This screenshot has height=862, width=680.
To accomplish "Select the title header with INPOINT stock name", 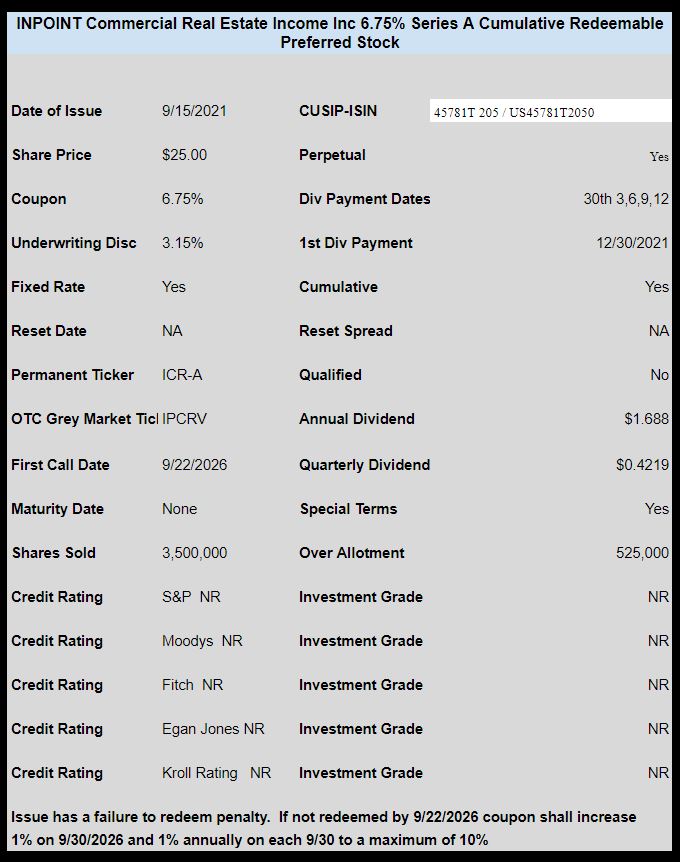I will pyautogui.click(x=340, y=33).
